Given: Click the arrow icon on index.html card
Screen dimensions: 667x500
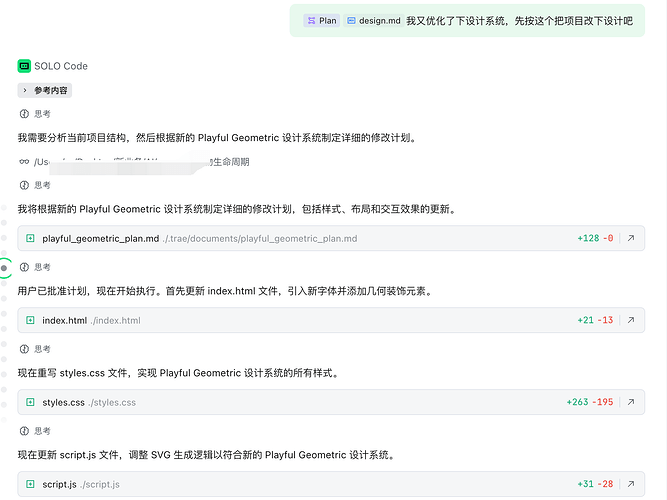Looking at the screenshot, I should (631, 320).
